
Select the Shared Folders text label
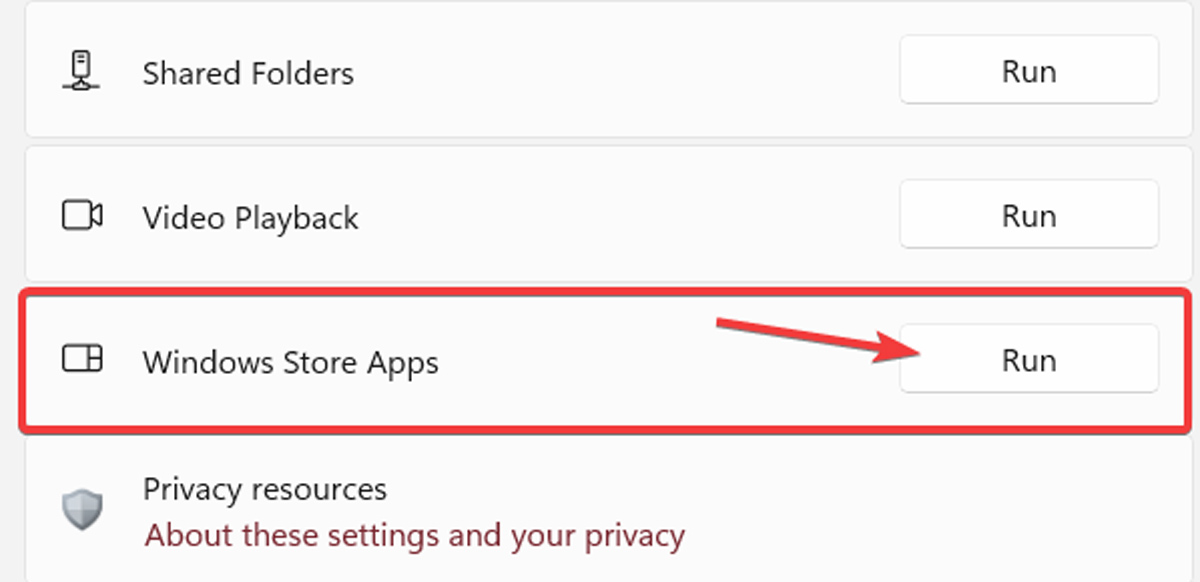coord(248,72)
